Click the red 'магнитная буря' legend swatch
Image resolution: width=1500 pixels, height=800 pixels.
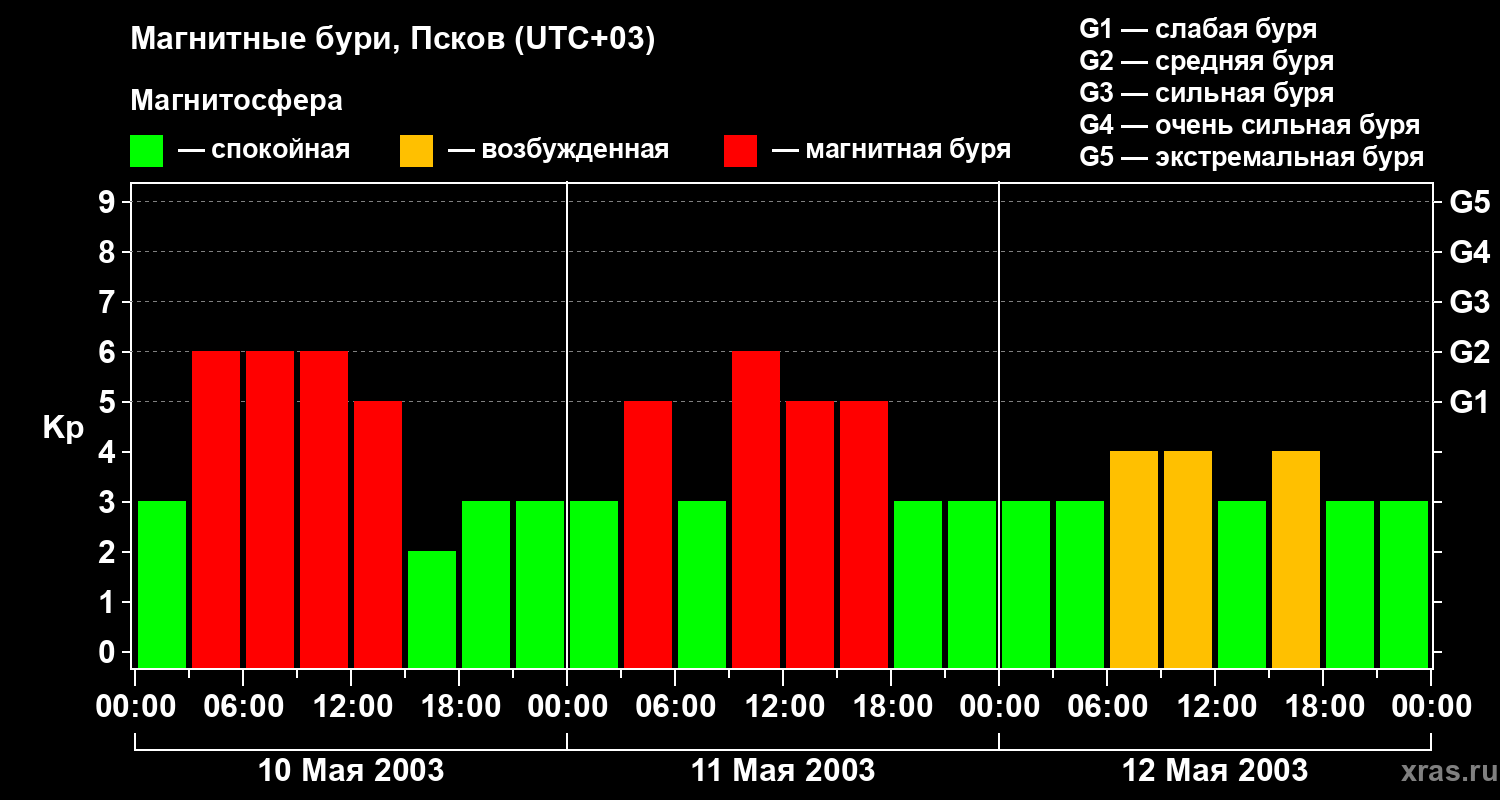click(x=740, y=151)
